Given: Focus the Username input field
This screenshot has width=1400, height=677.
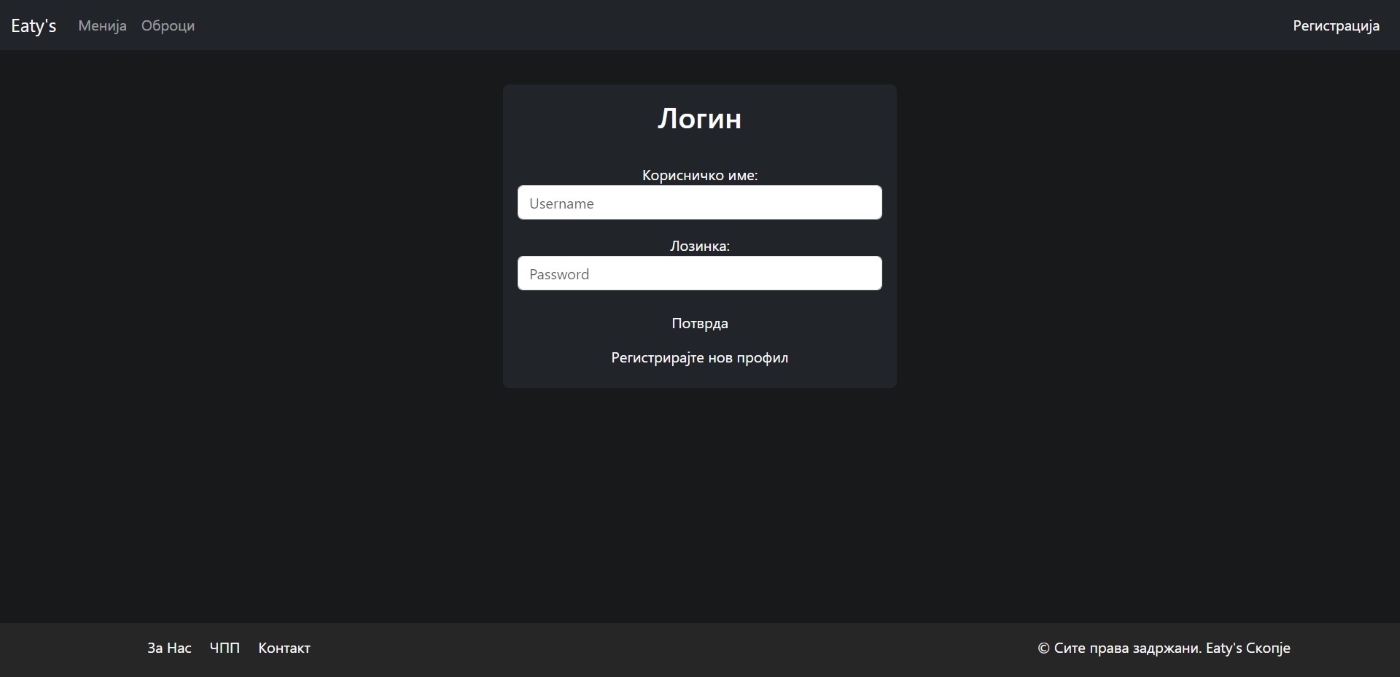Looking at the screenshot, I should [x=699, y=203].
